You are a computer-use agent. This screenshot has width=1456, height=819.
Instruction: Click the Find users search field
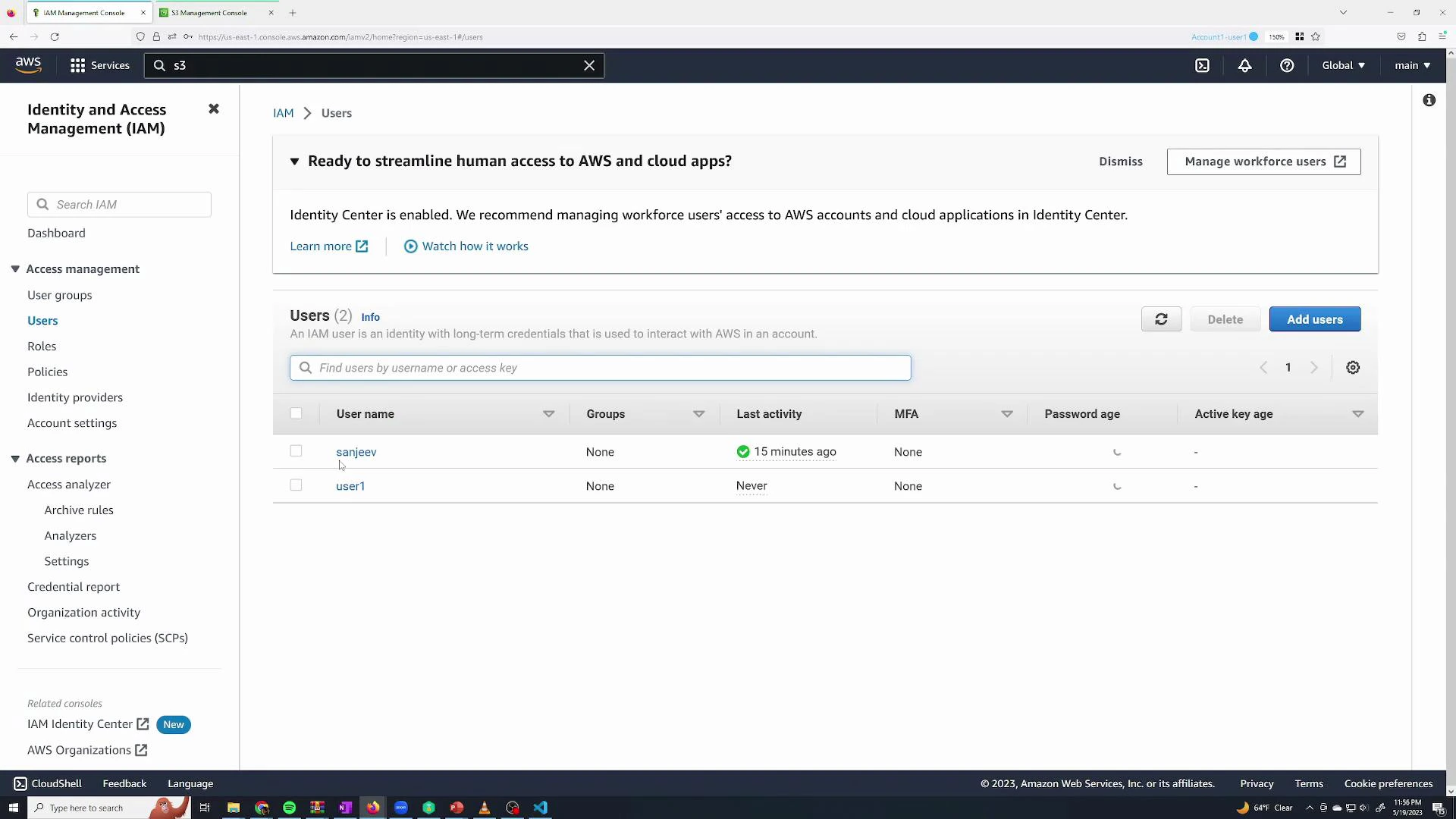[x=600, y=367]
